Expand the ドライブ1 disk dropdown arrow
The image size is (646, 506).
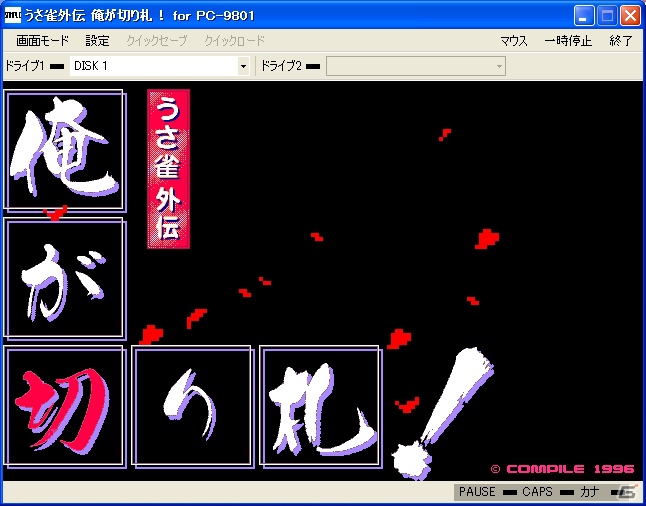click(x=243, y=66)
